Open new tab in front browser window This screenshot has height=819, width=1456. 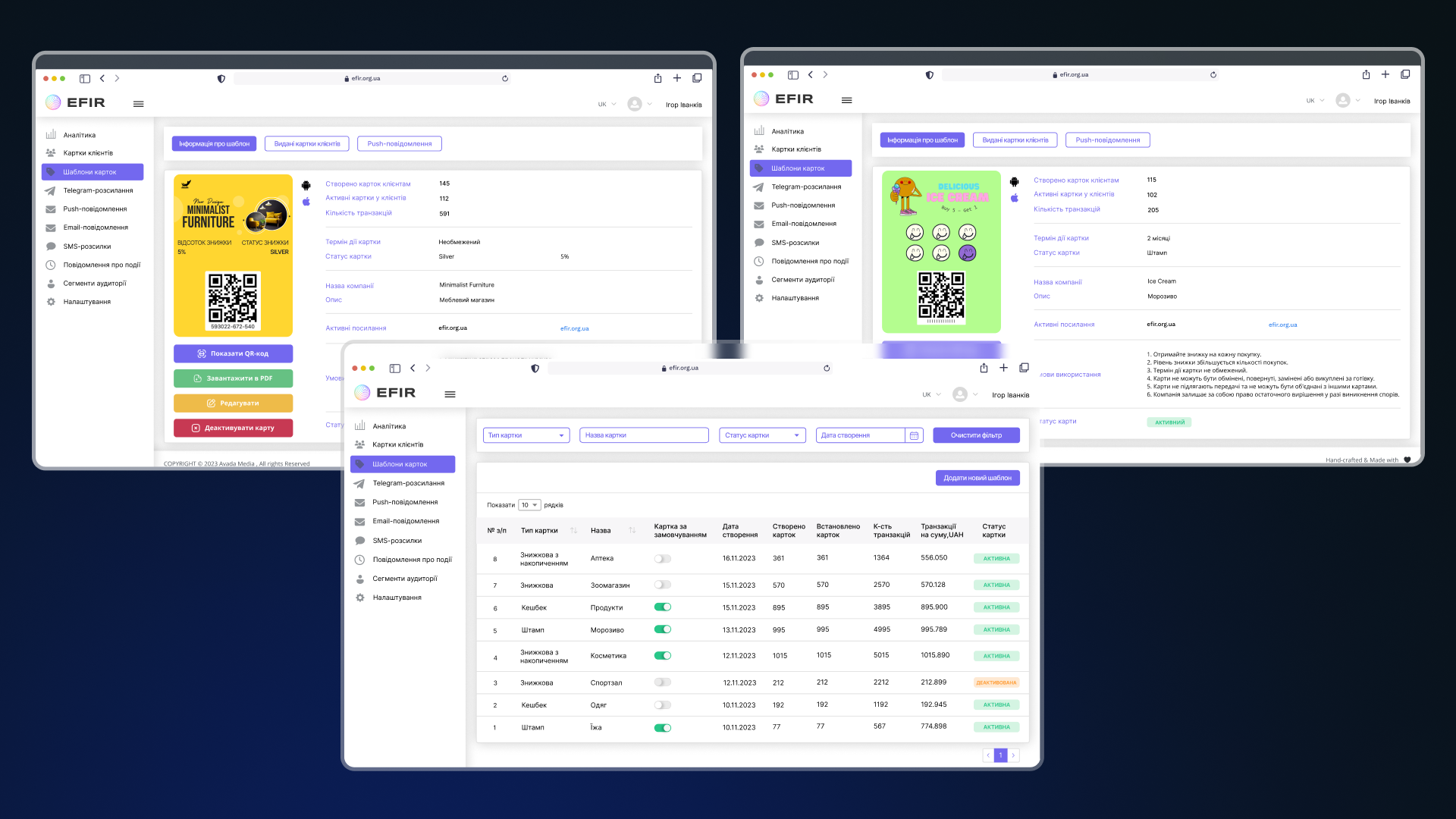point(1003,368)
